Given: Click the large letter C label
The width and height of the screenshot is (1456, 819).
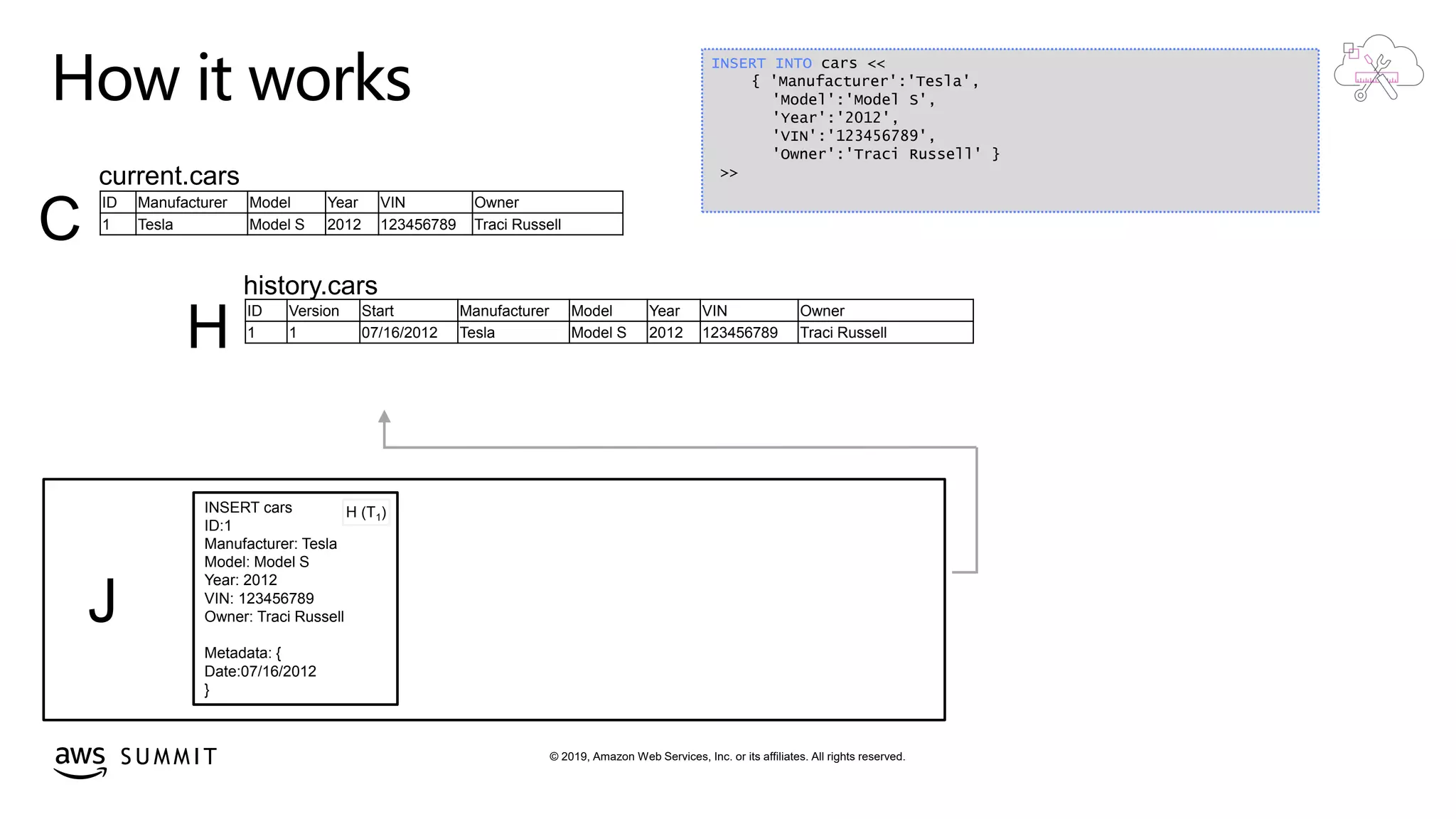Looking at the screenshot, I should 59,220.
